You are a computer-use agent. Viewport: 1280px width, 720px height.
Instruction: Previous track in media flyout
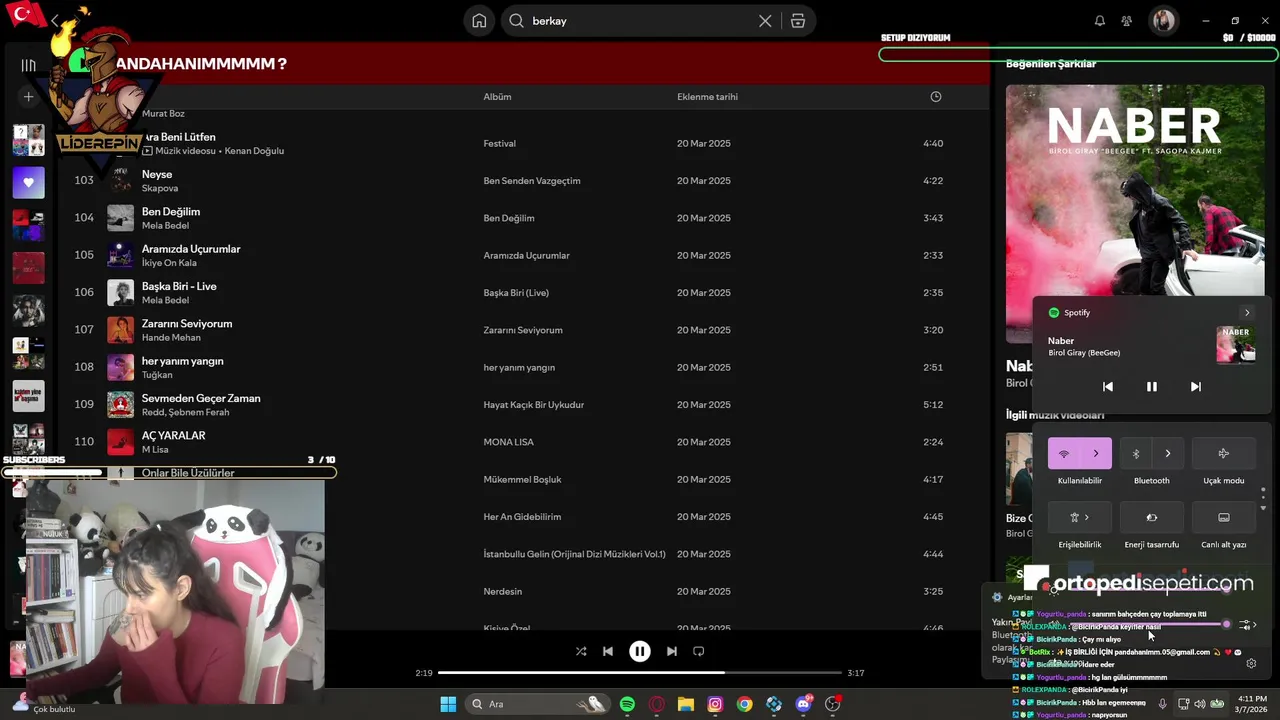[x=1108, y=387]
